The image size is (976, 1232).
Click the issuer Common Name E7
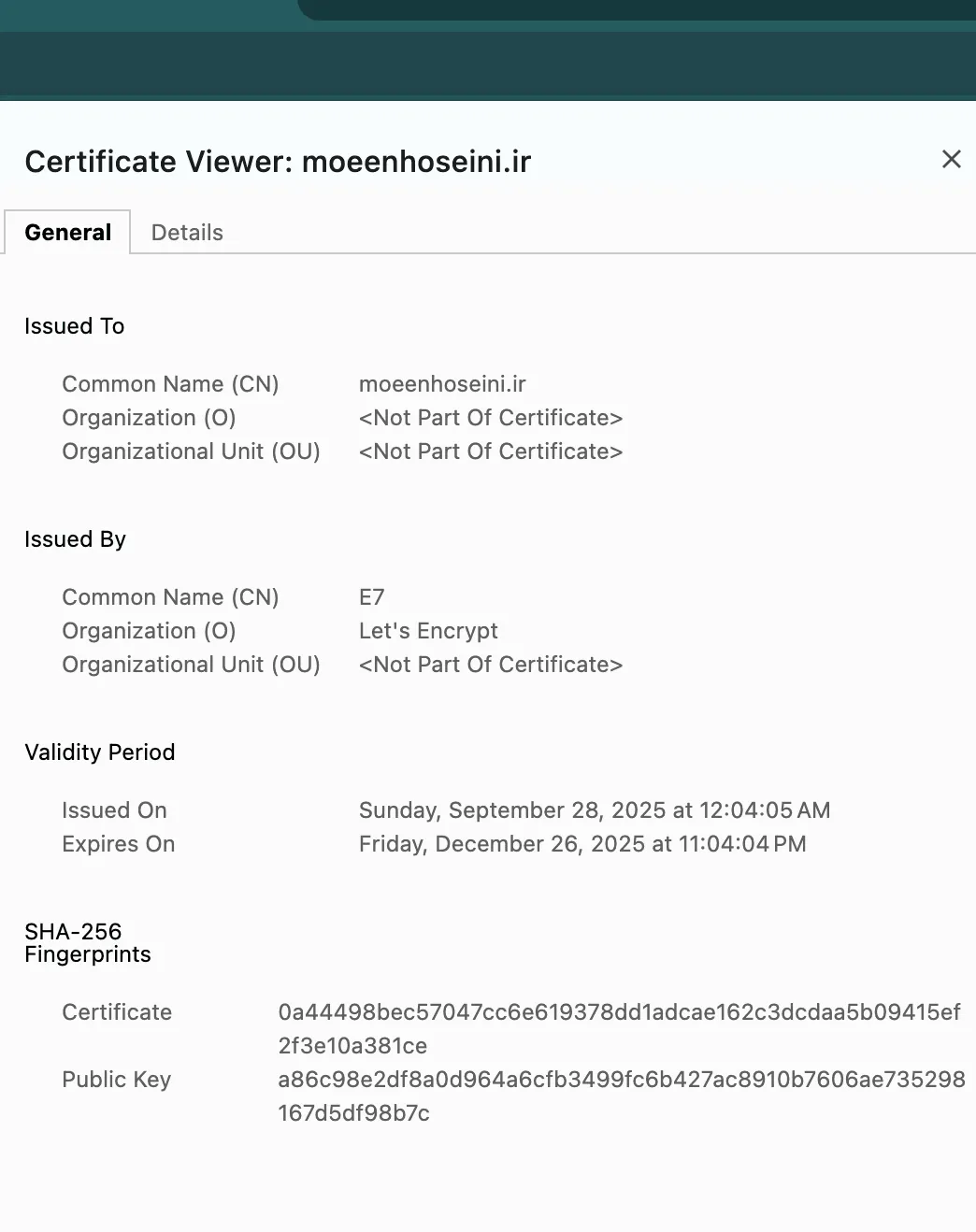(371, 596)
